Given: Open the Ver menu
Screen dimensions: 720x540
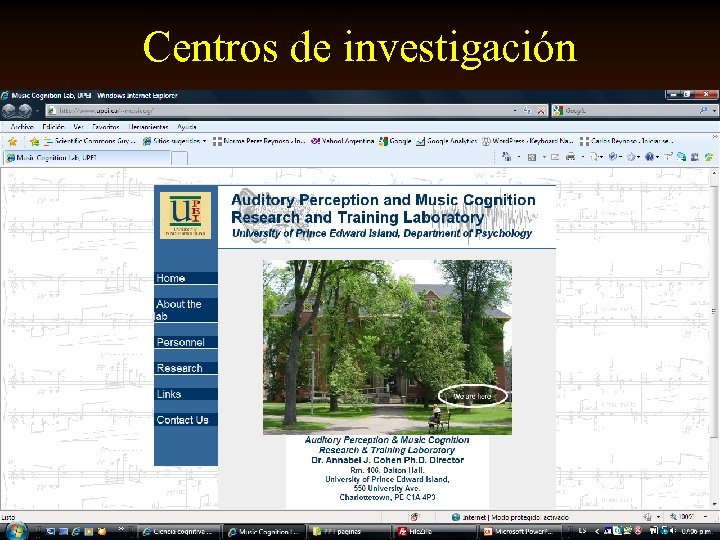Looking at the screenshot, I should (x=78, y=127).
